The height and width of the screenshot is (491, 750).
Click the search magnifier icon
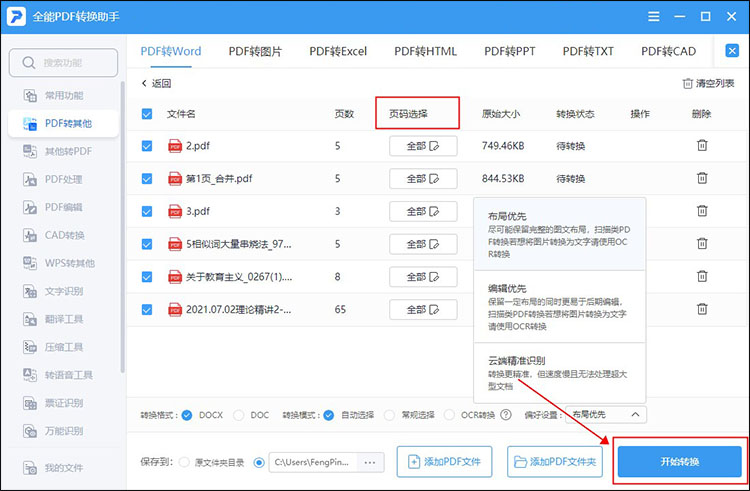tap(29, 63)
